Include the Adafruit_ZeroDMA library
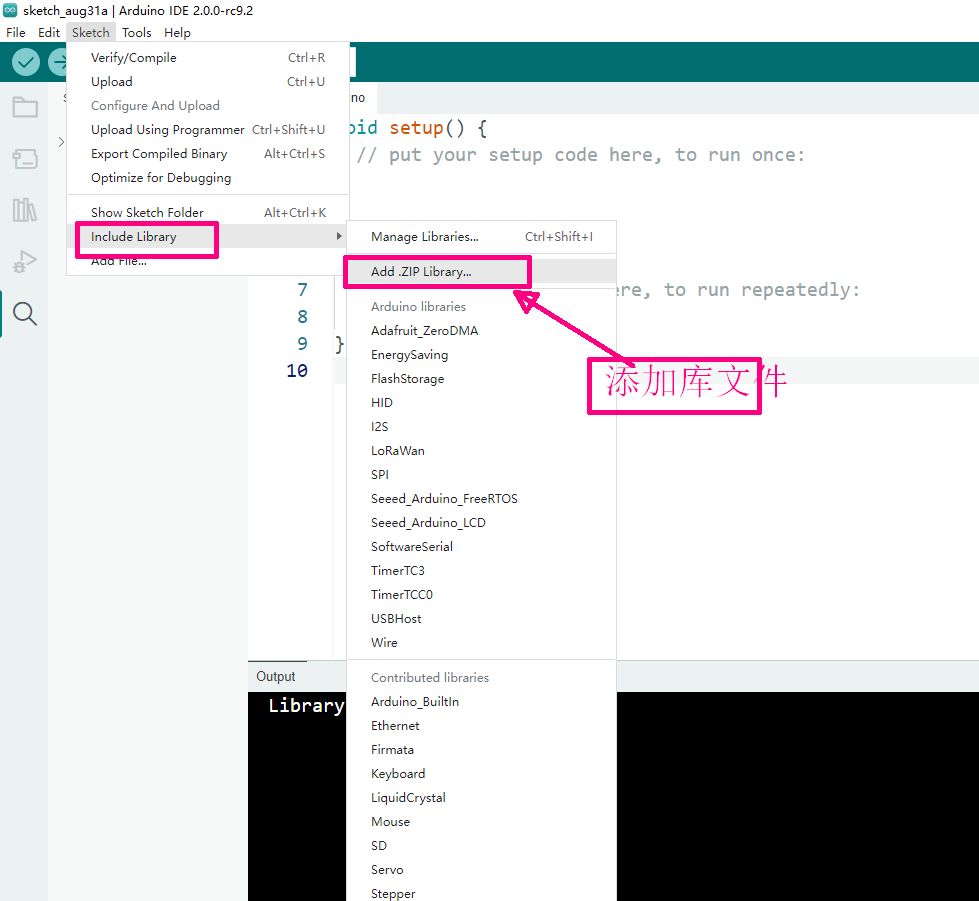Screen dimensions: 979x901 [481, 331]
